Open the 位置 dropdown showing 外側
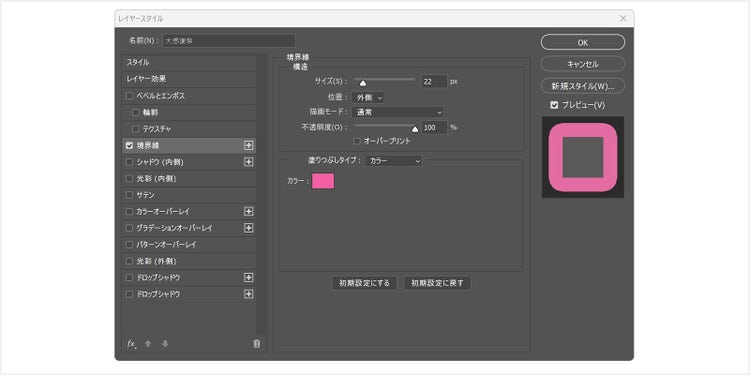 point(367,98)
